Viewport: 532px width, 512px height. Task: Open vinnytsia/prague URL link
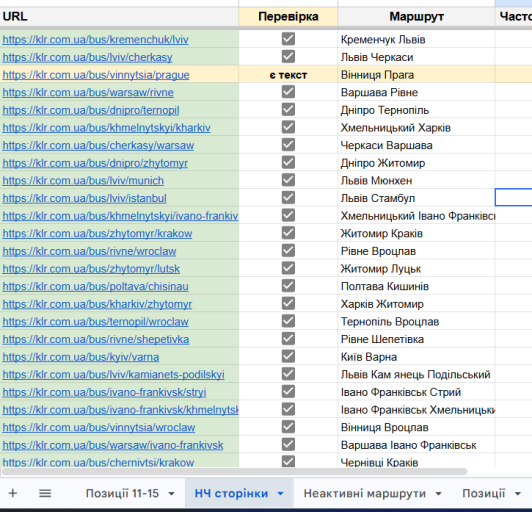tap(96, 75)
